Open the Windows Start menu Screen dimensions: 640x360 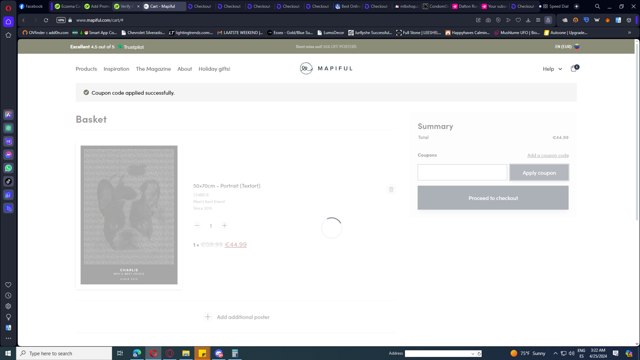point(8,353)
